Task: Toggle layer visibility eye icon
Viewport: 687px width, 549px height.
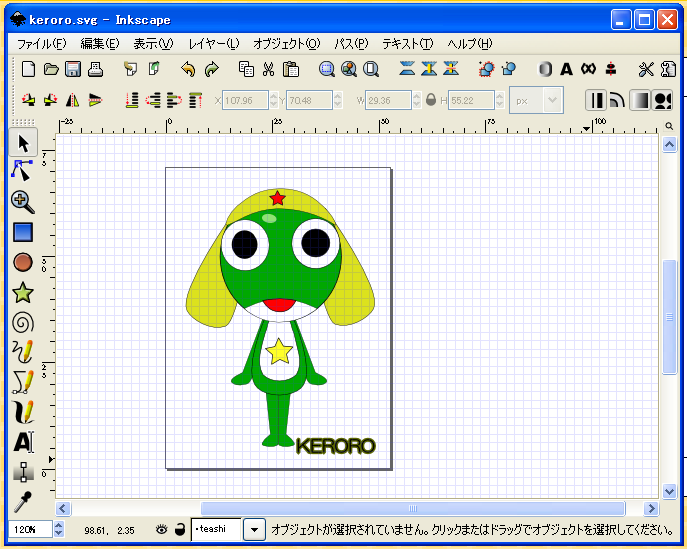Action: (x=162, y=530)
